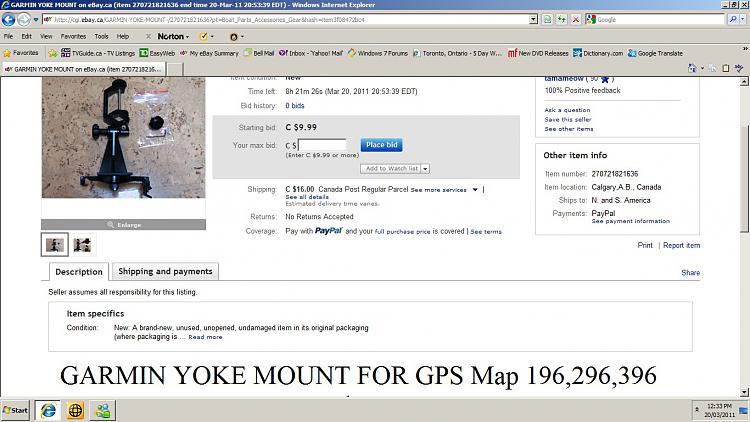Open the recent pages dropdown beside Forward
Viewport: 750px width, 422px height.
click(x=35, y=20)
